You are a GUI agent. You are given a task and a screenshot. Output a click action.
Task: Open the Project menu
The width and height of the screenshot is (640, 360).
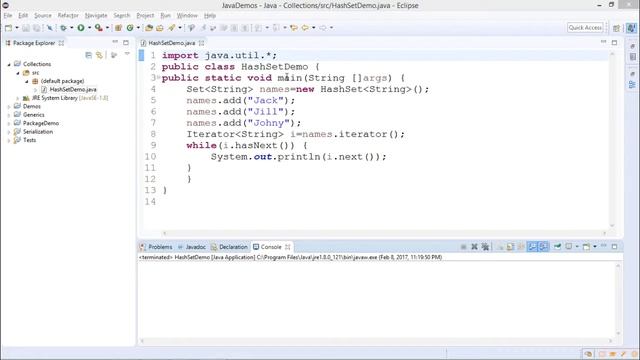click(x=145, y=16)
